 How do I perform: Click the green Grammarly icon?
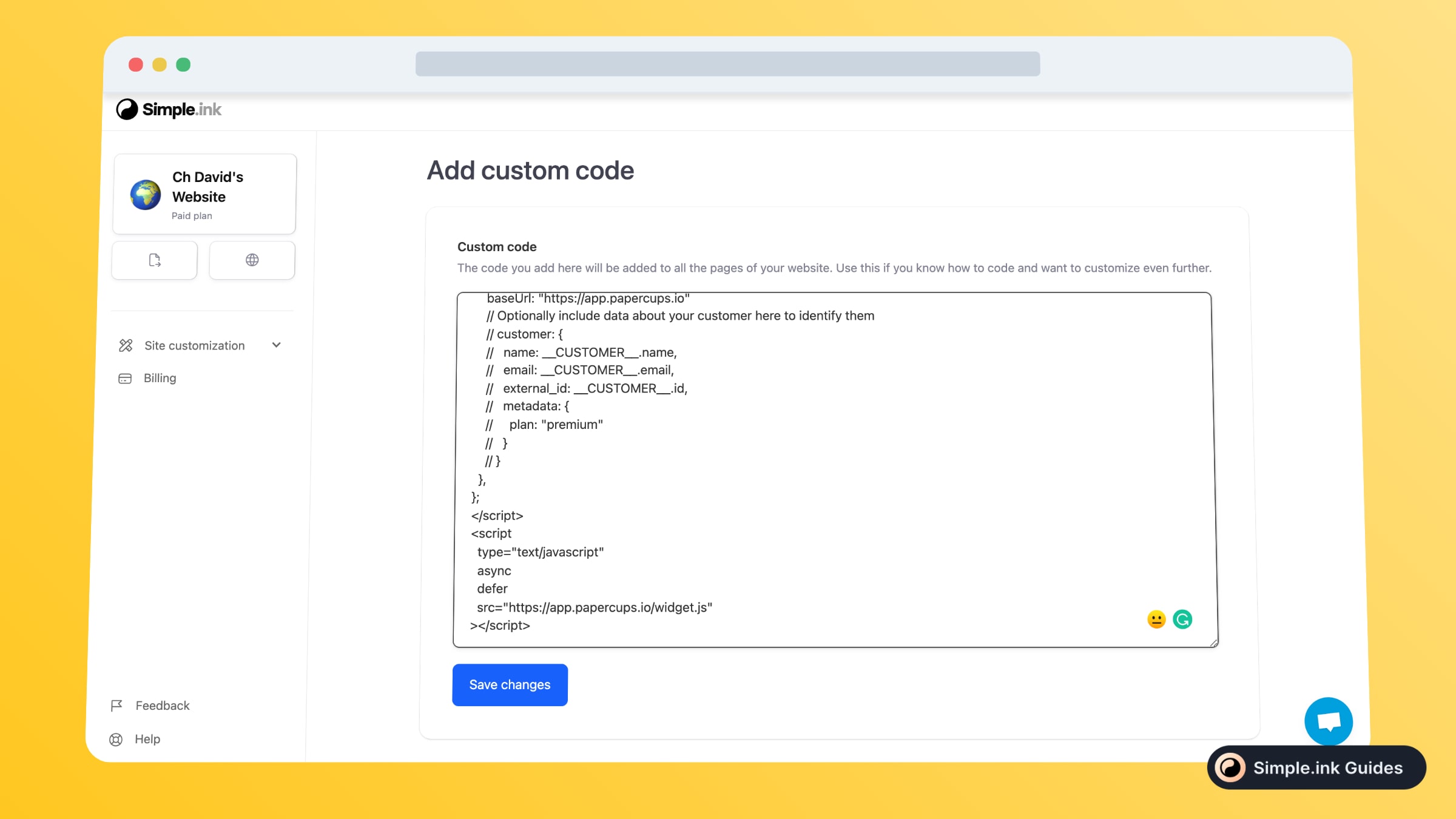click(1182, 619)
